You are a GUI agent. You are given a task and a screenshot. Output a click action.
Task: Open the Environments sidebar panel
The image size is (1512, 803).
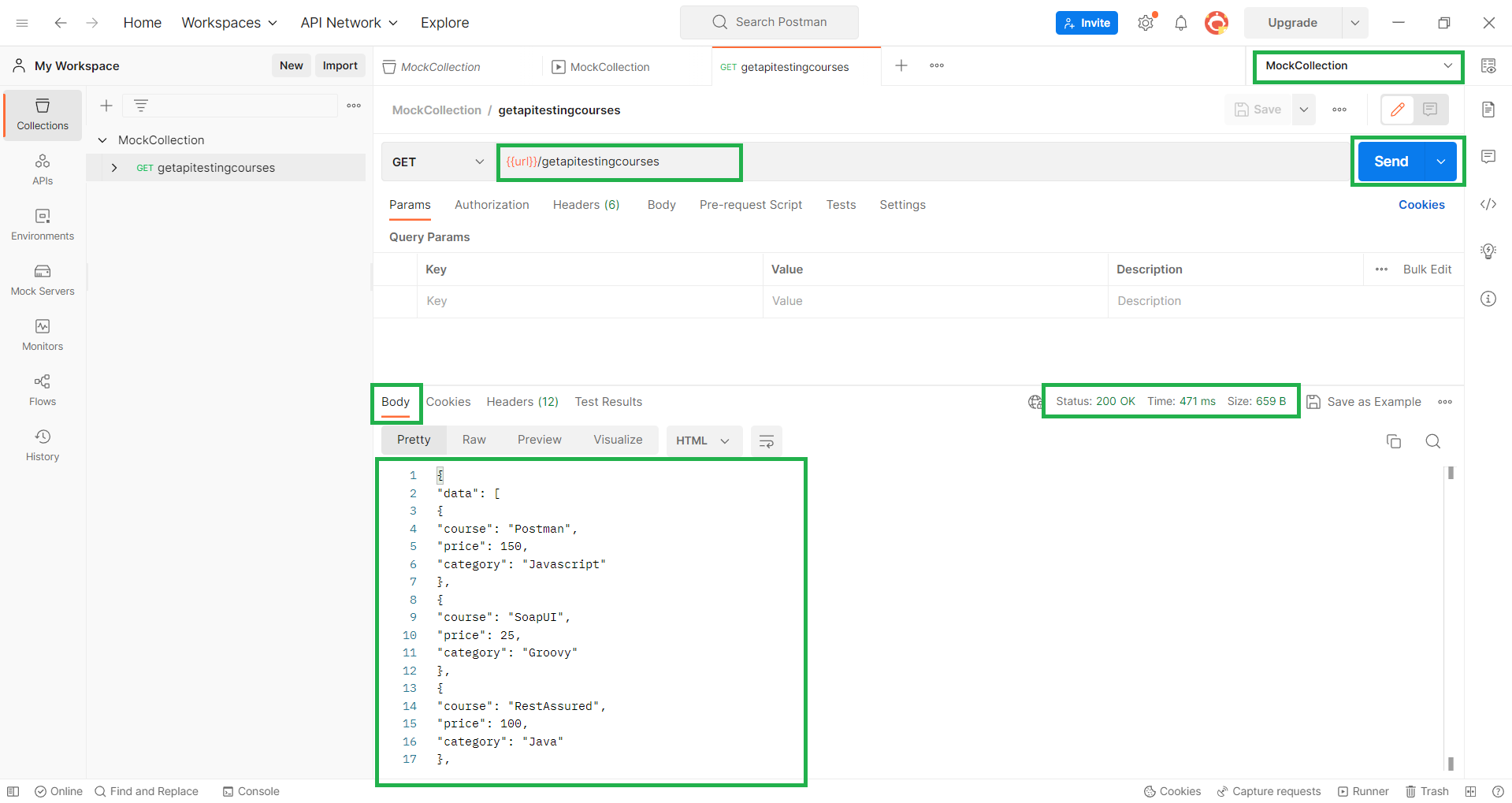(x=43, y=225)
